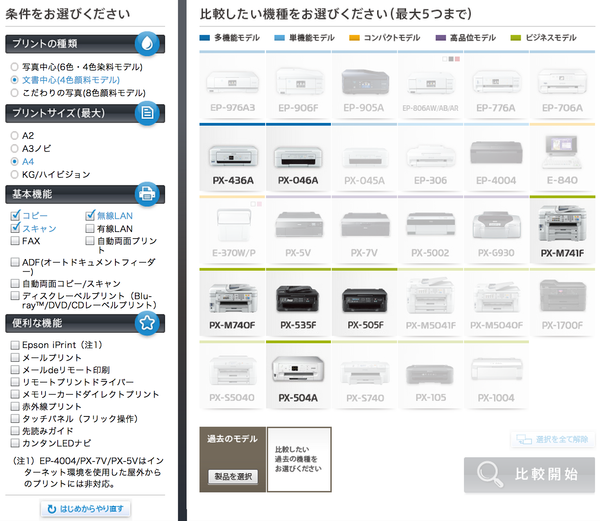This screenshot has width=600, height=521.
Task: Enable 自動両面コピー/スキャン checkbox
Action: (x=15, y=283)
